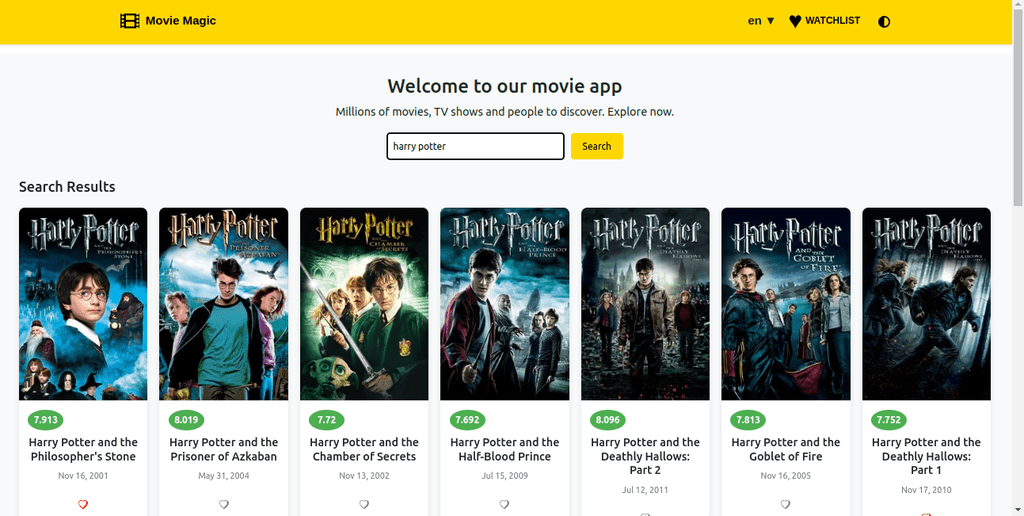Select title Harry Potter and the Deathly Hallows: Part 2

click(x=645, y=456)
